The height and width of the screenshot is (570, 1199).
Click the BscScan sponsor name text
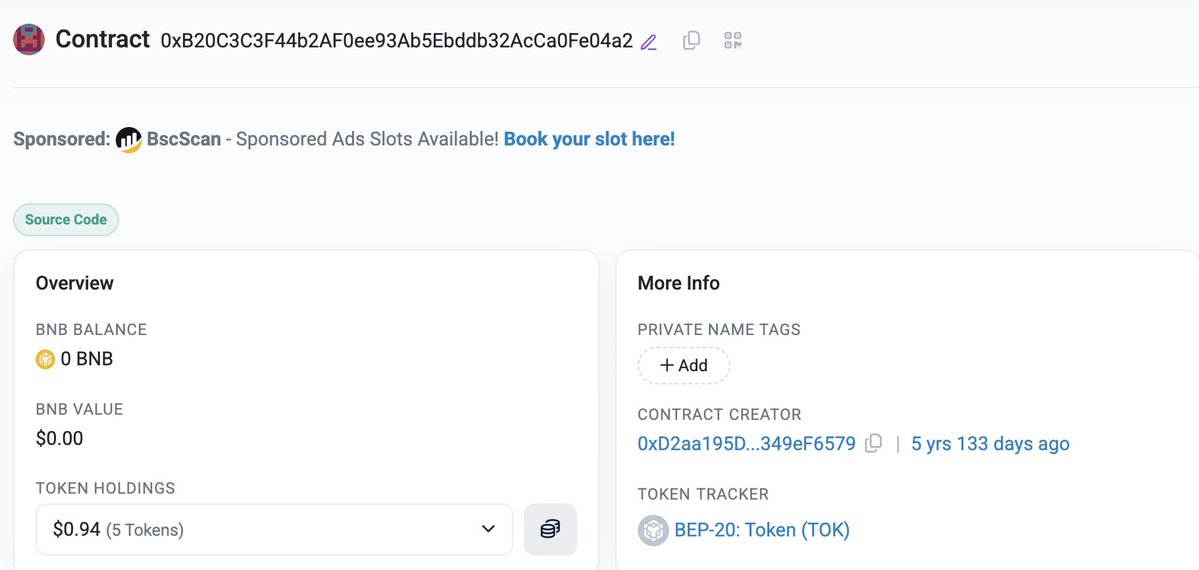click(185, 139)
